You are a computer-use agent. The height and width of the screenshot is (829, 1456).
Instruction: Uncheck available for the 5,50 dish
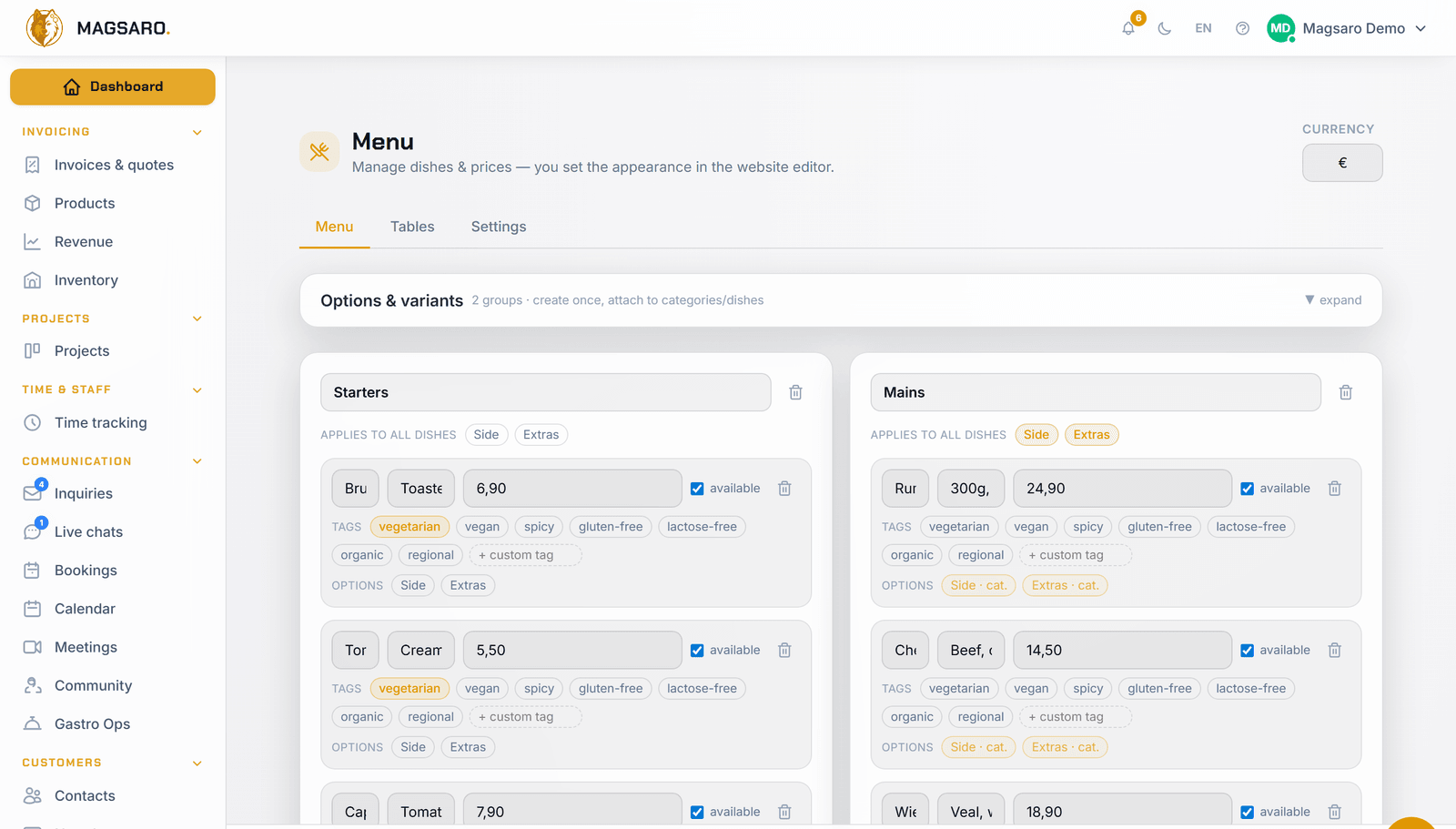pos(697,651)
